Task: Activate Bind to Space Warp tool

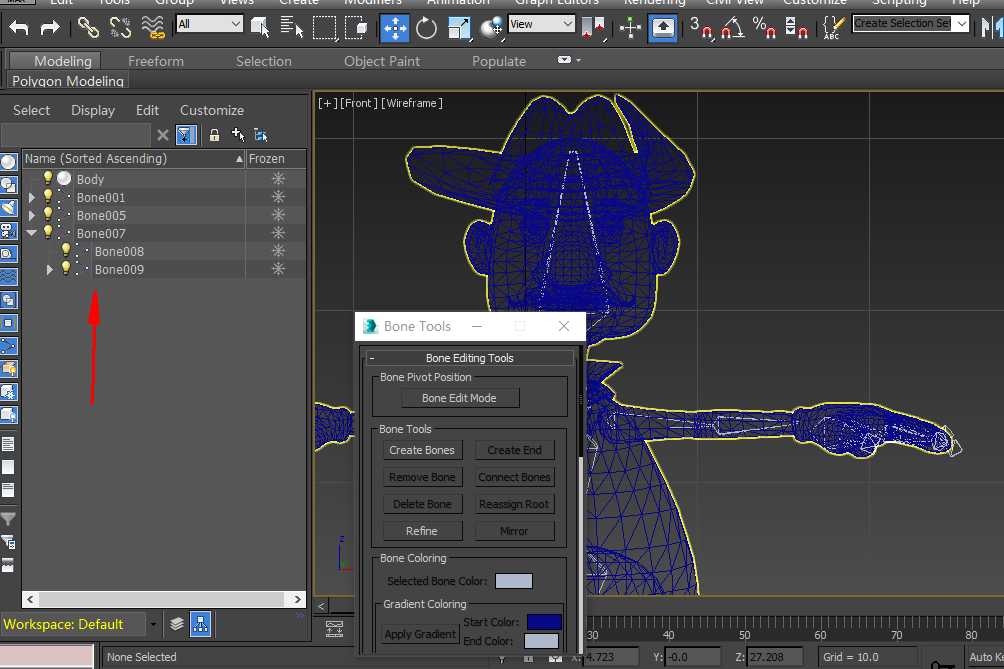Action: pos(153,28)
